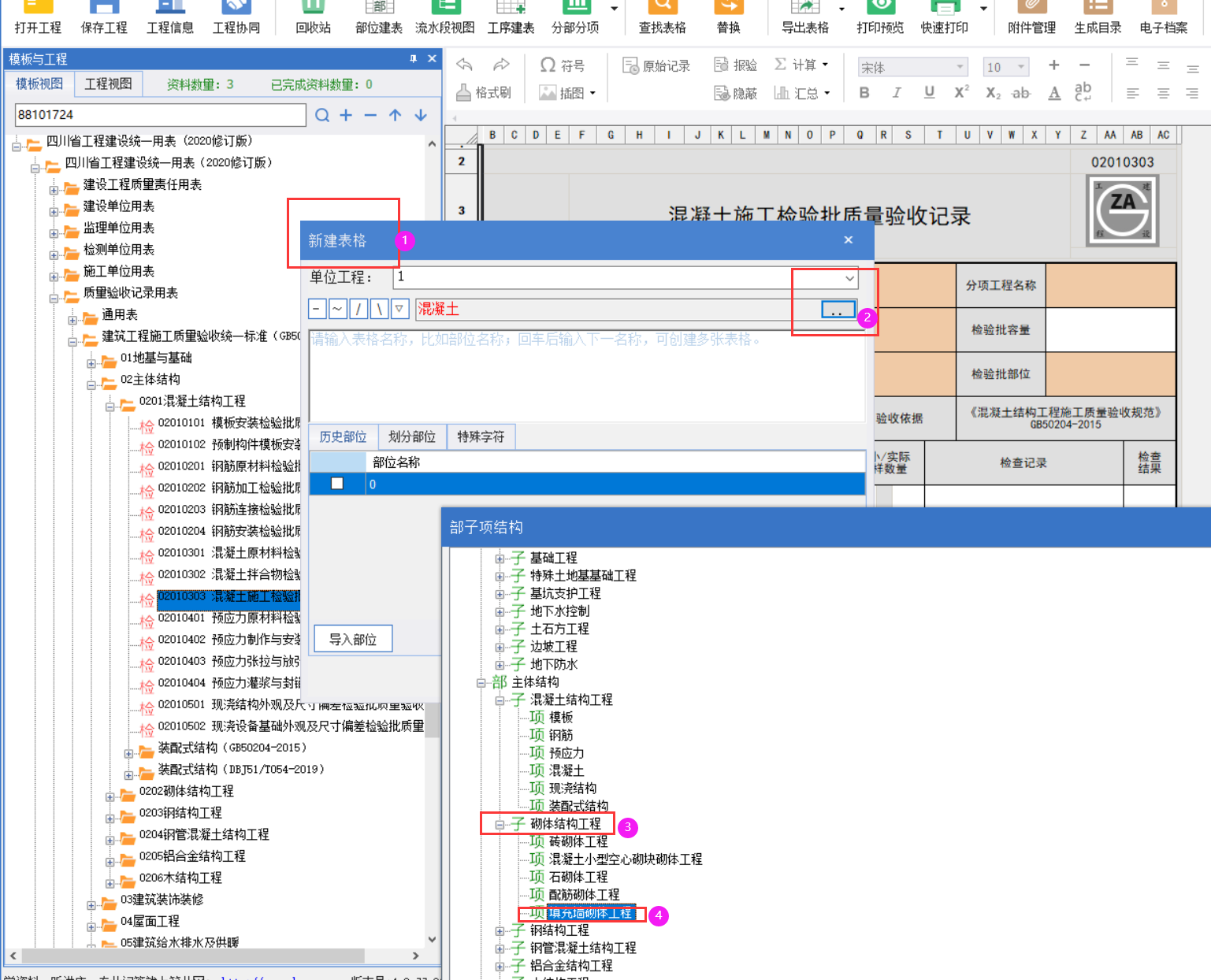Viewport: 1211px width, 980px height.
Task: Click 替换 replace toolbar icon
Action: click(729, 17)
